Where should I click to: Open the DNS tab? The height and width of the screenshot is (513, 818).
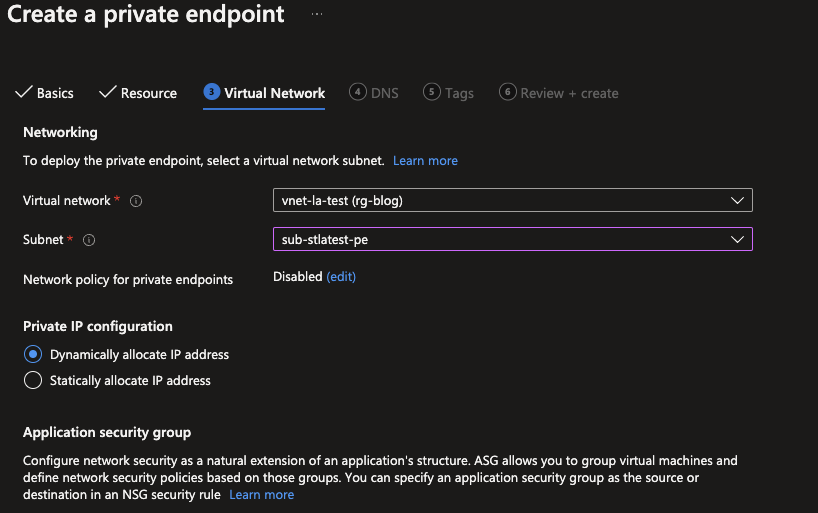pos(384,93)
